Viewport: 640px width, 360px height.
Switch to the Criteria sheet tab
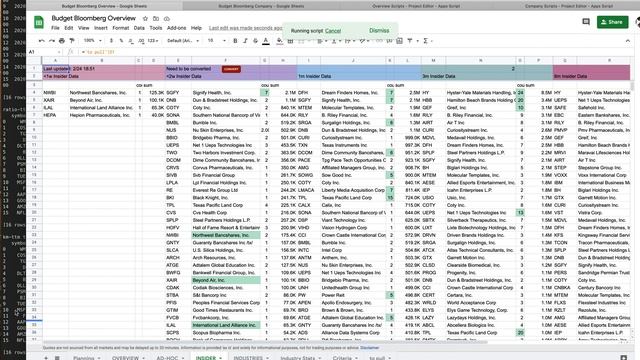tap(342, 358)
